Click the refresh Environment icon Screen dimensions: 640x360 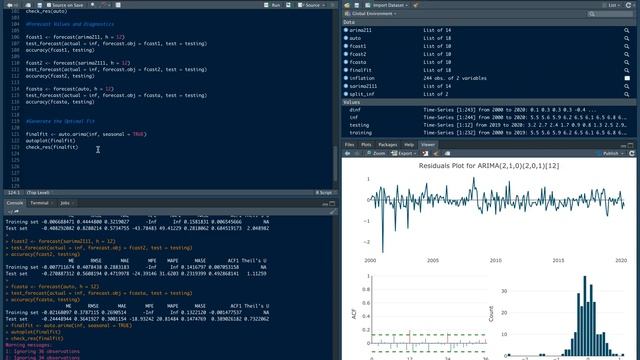[x=629, y=5]
